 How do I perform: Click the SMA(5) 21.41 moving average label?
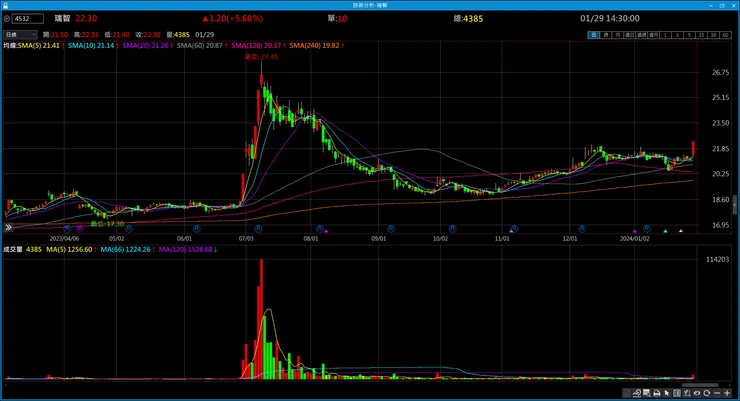click(x=39, y=45)
